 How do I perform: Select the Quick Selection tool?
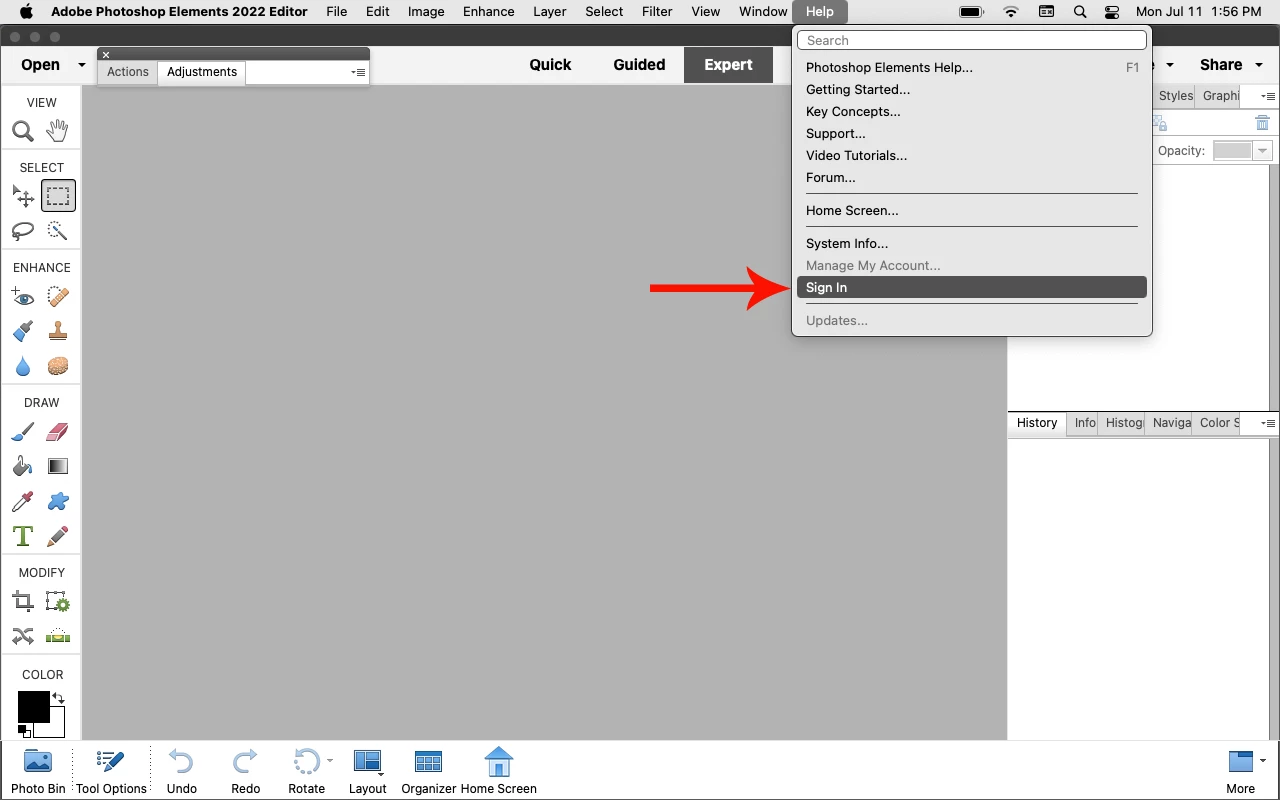(58, 231)
